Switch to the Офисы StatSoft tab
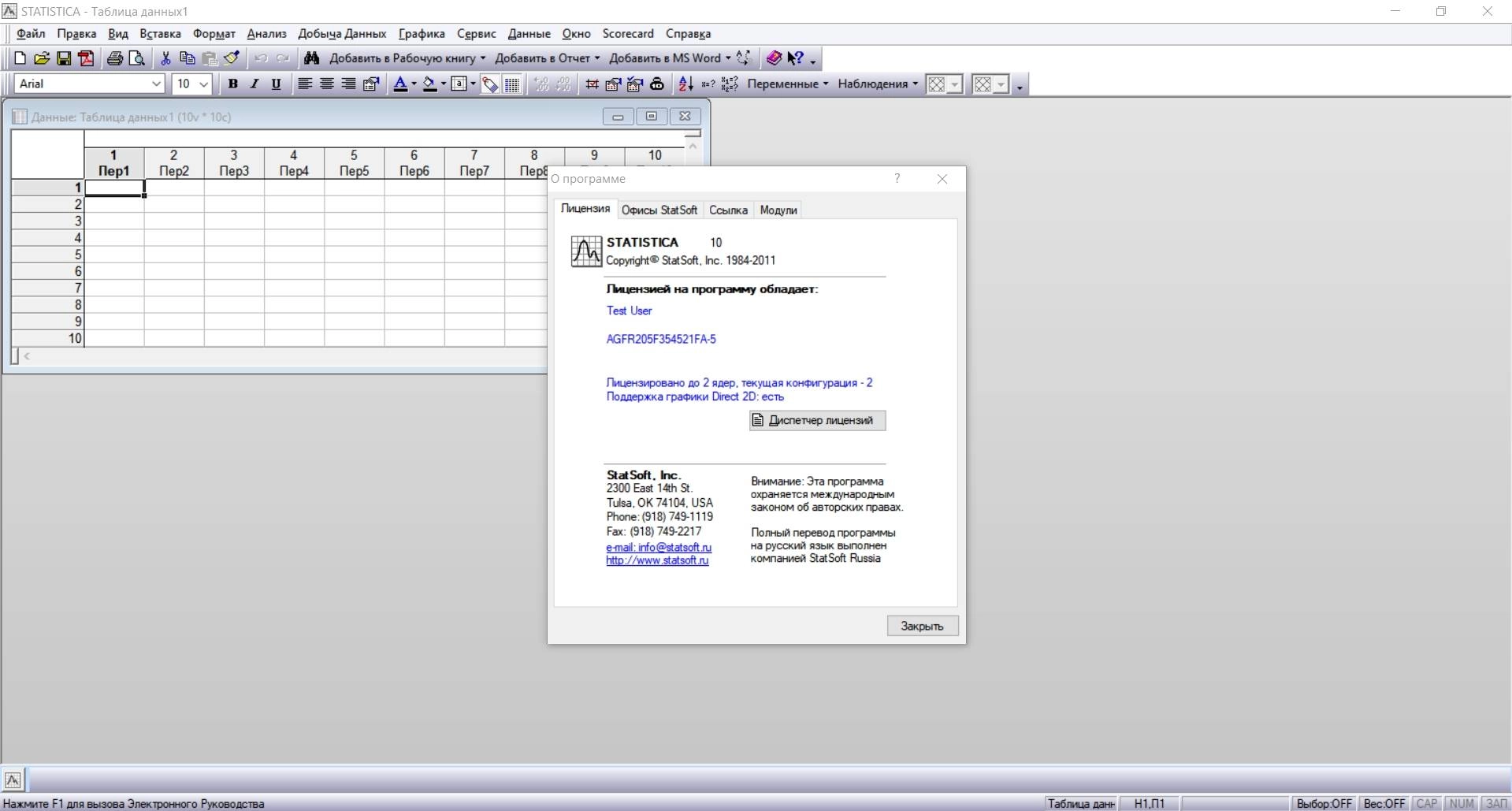 (659, 210)
